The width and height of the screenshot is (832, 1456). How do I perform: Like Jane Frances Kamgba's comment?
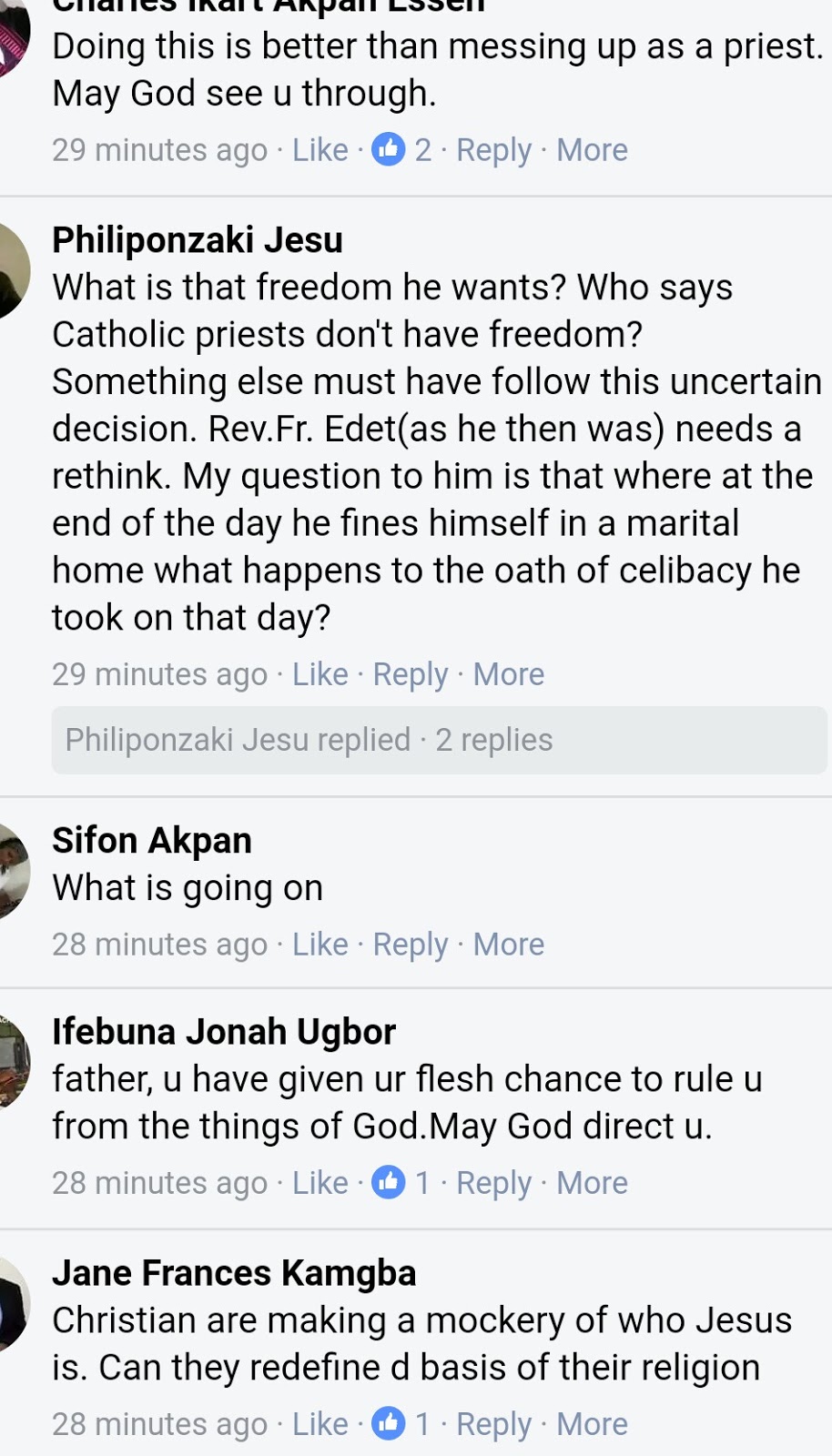pos(320,1424)
